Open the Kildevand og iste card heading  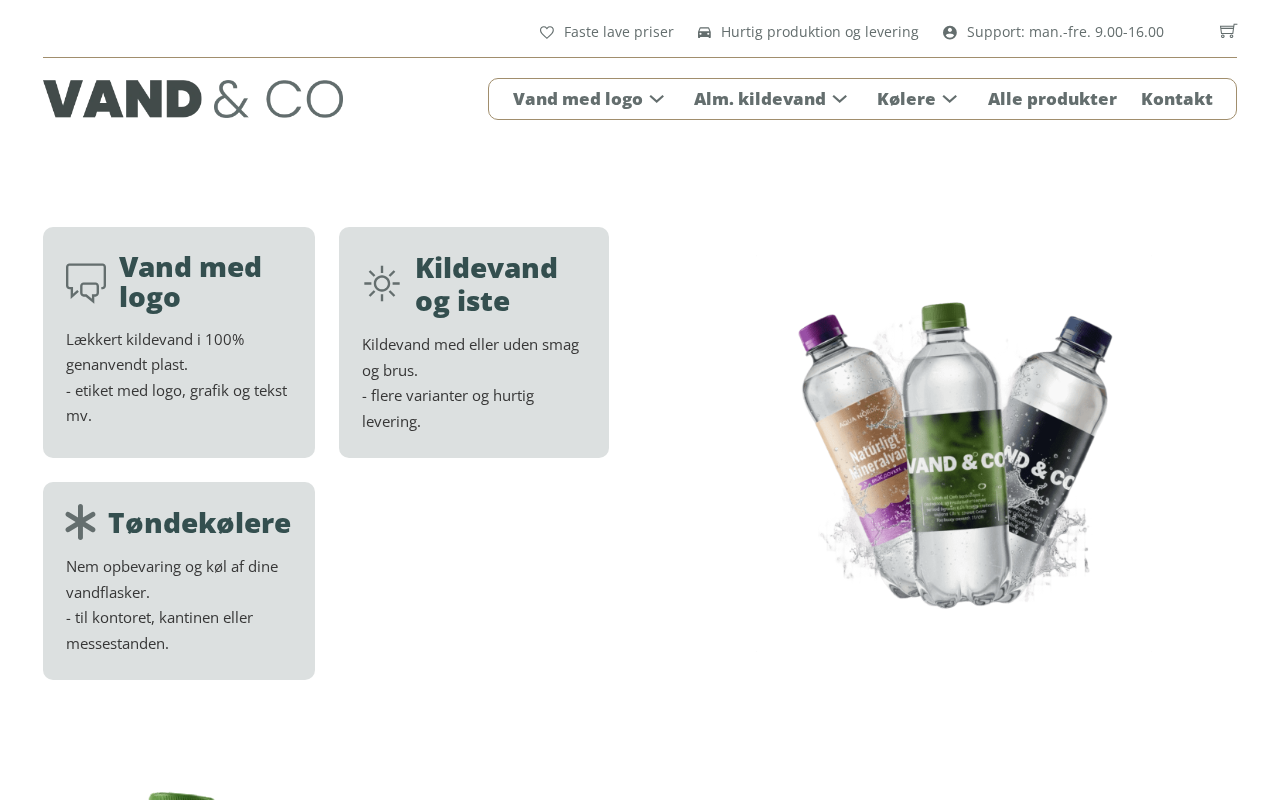[x=486, y=284]
